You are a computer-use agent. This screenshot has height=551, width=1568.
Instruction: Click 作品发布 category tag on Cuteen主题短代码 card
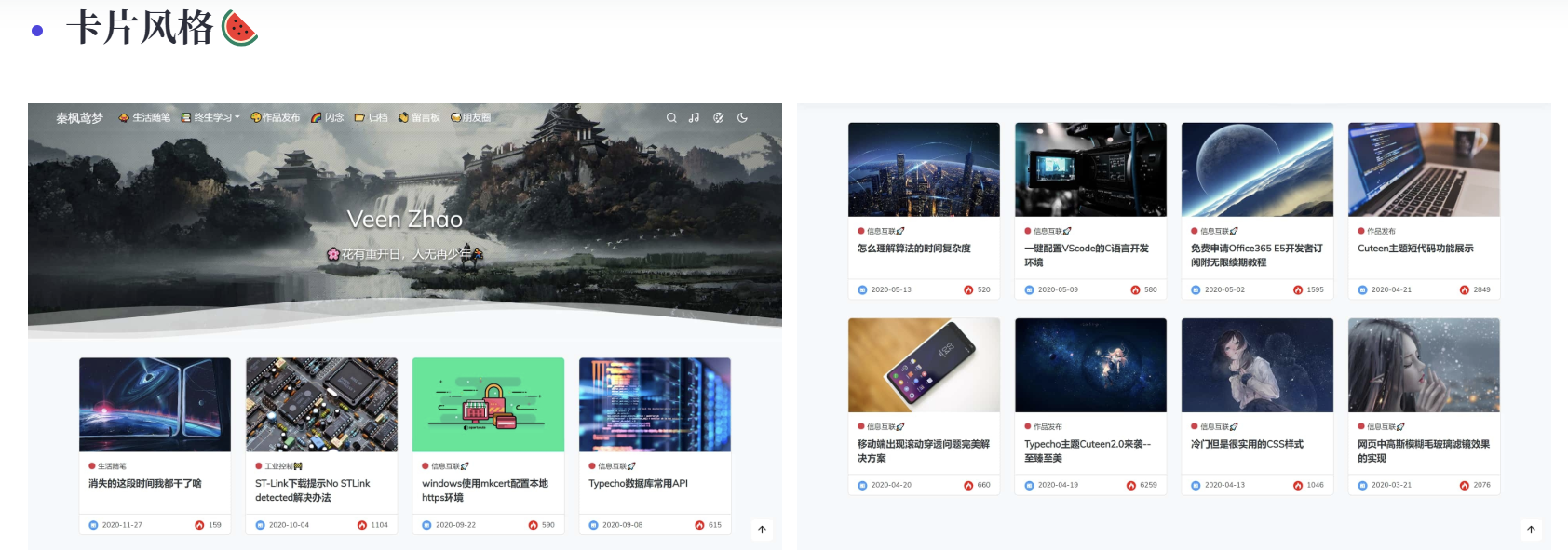click(x=1381, y=231)
